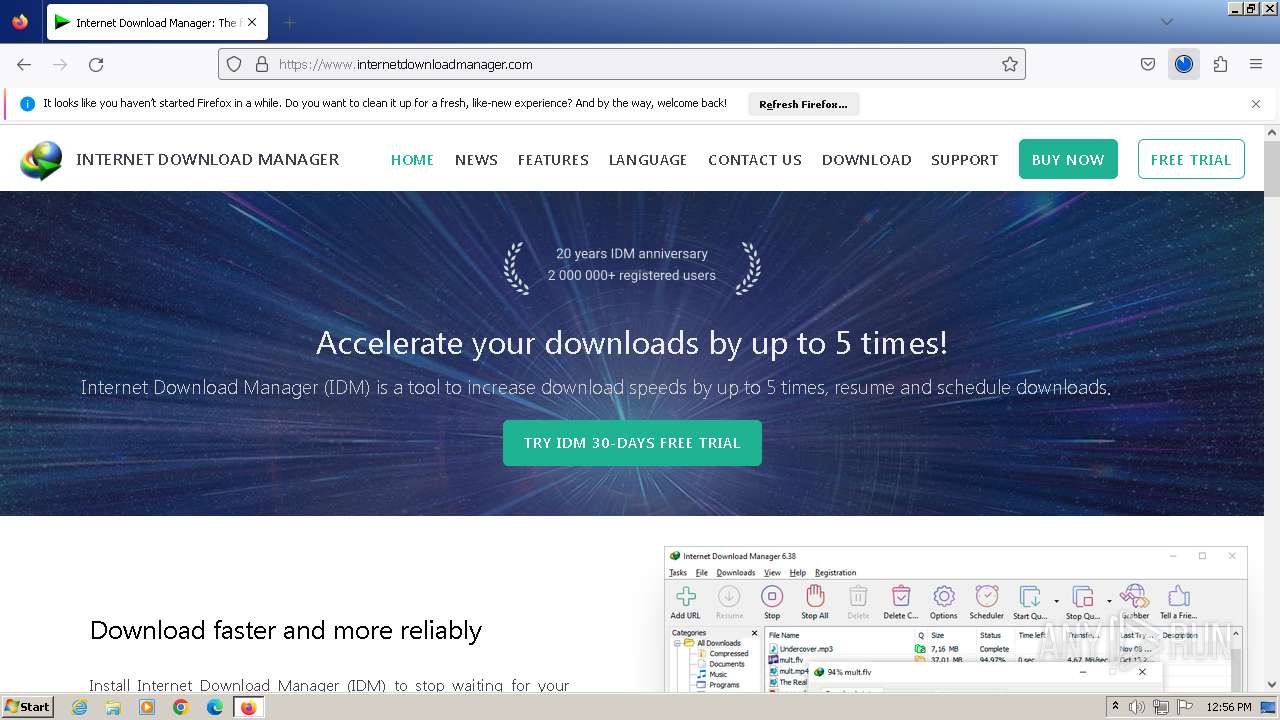This screenshot has height=720, width=1280.
Task: Click 'Download faster and more reliably' heading
Action: click(286, 630)
